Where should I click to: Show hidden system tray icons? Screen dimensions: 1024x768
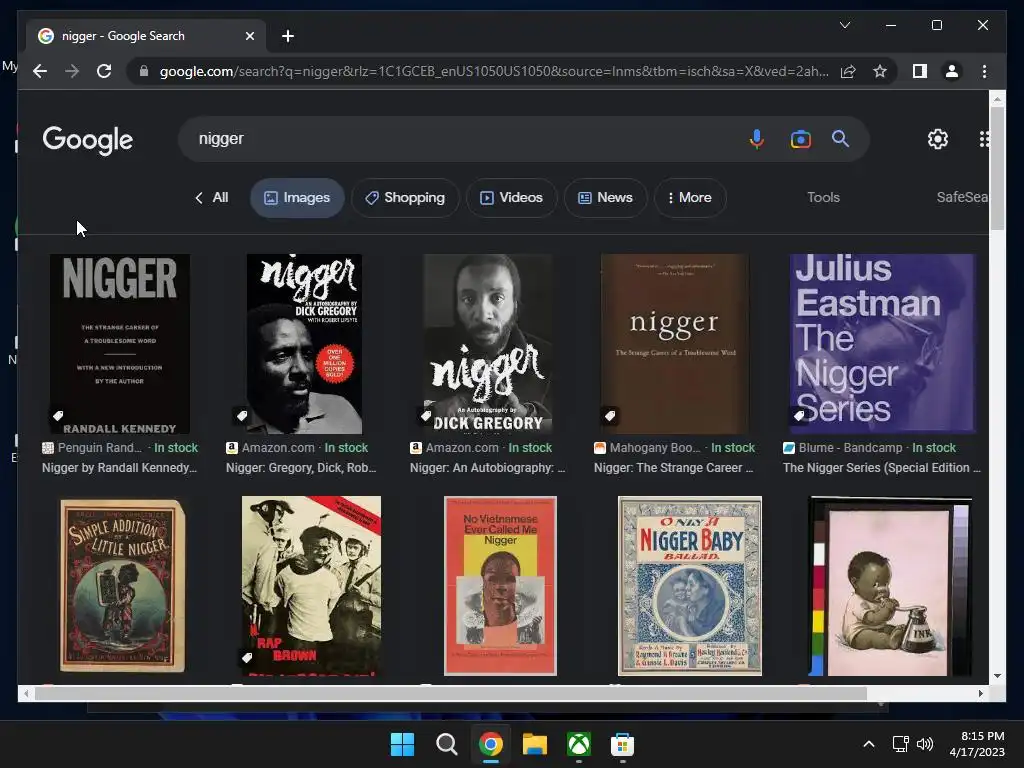coord(869,744)
